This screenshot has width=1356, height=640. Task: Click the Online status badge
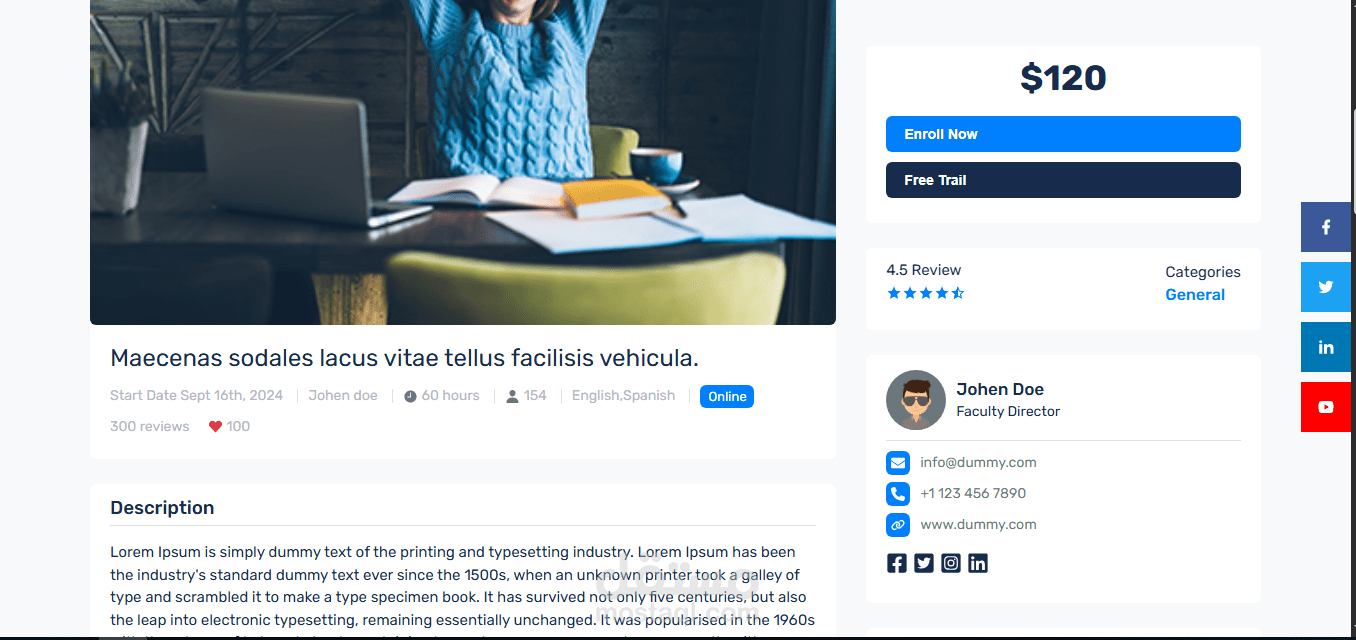pyautogui.click(x=727, y=397)
